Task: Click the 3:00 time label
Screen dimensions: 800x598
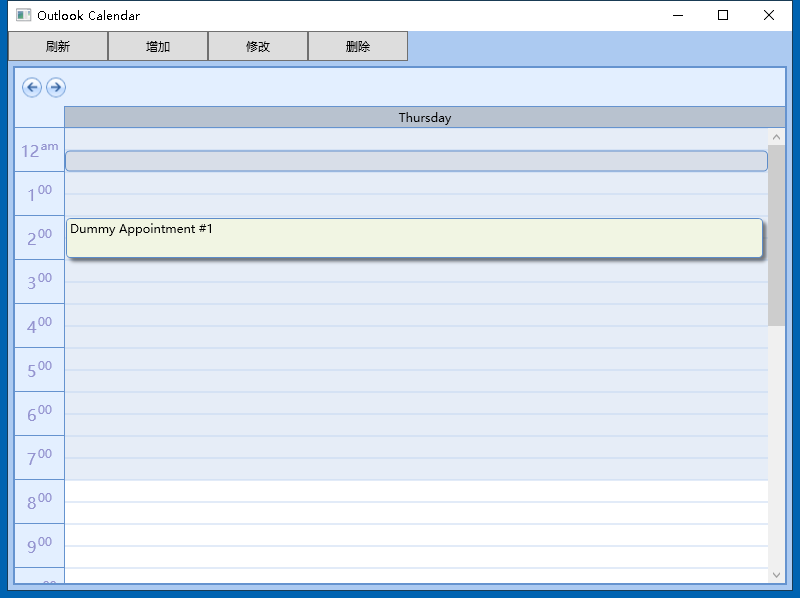Action: pyautogui.click(x=40, y=282)
